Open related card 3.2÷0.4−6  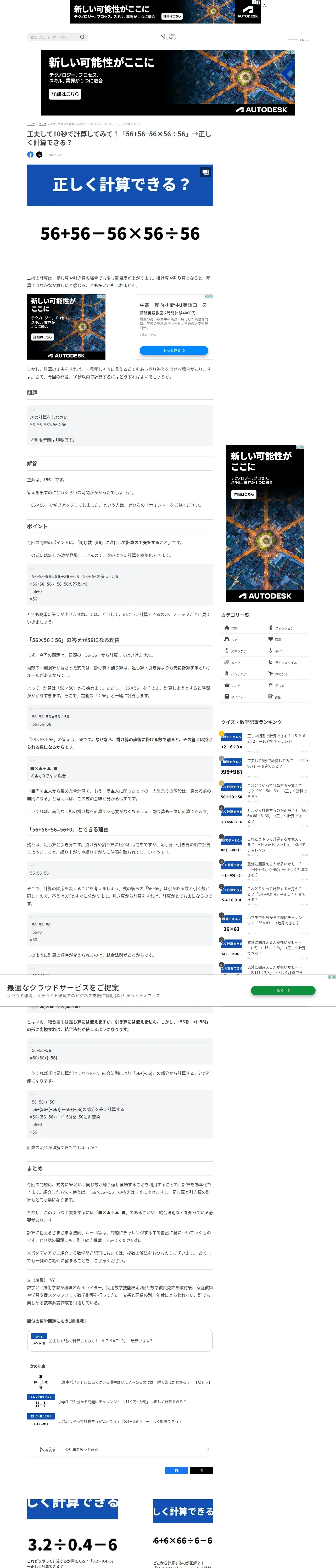tap(72, 1533)
